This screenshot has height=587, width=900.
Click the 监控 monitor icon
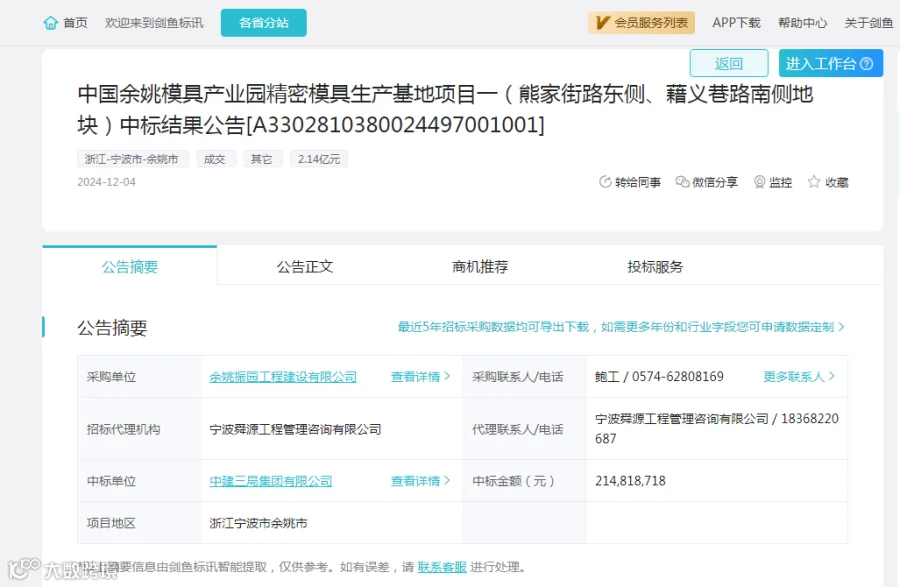[759, 182]
